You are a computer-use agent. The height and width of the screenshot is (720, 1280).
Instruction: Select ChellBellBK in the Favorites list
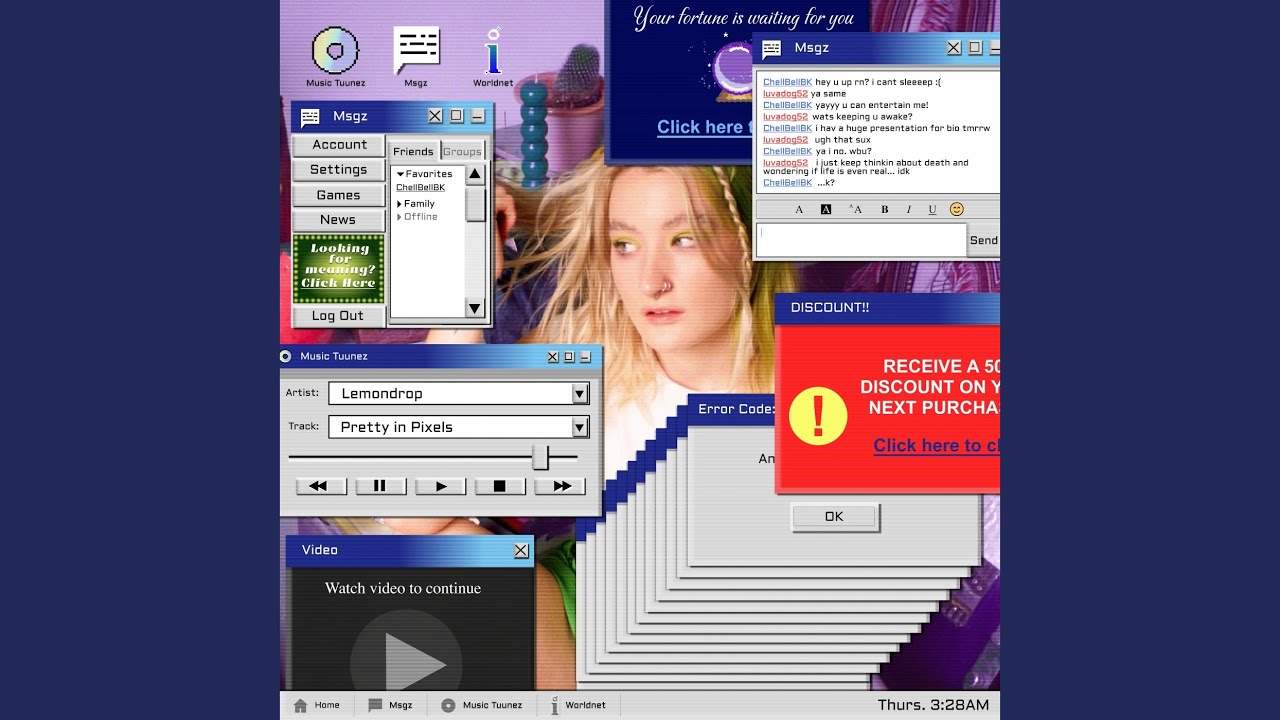point(420,188)
